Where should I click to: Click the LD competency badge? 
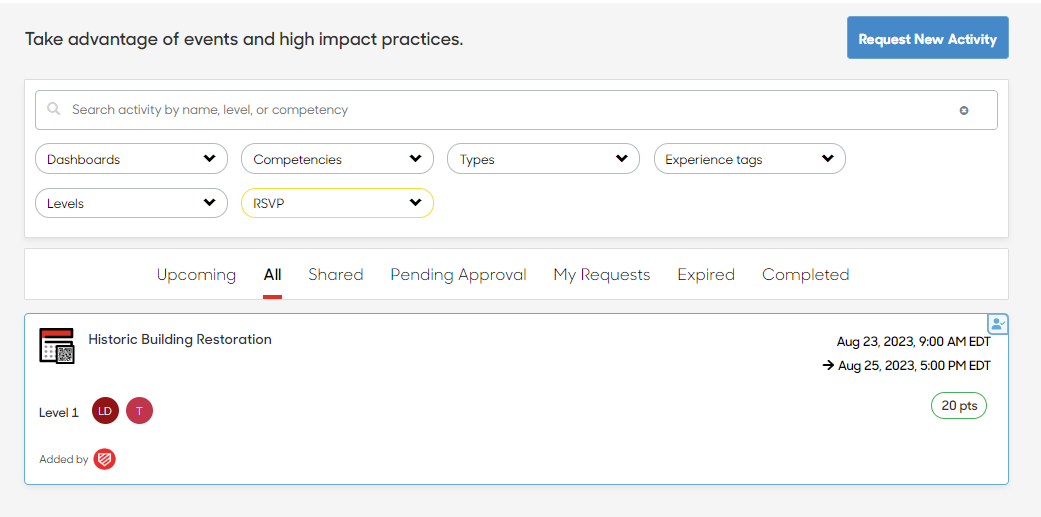point(105,411)
